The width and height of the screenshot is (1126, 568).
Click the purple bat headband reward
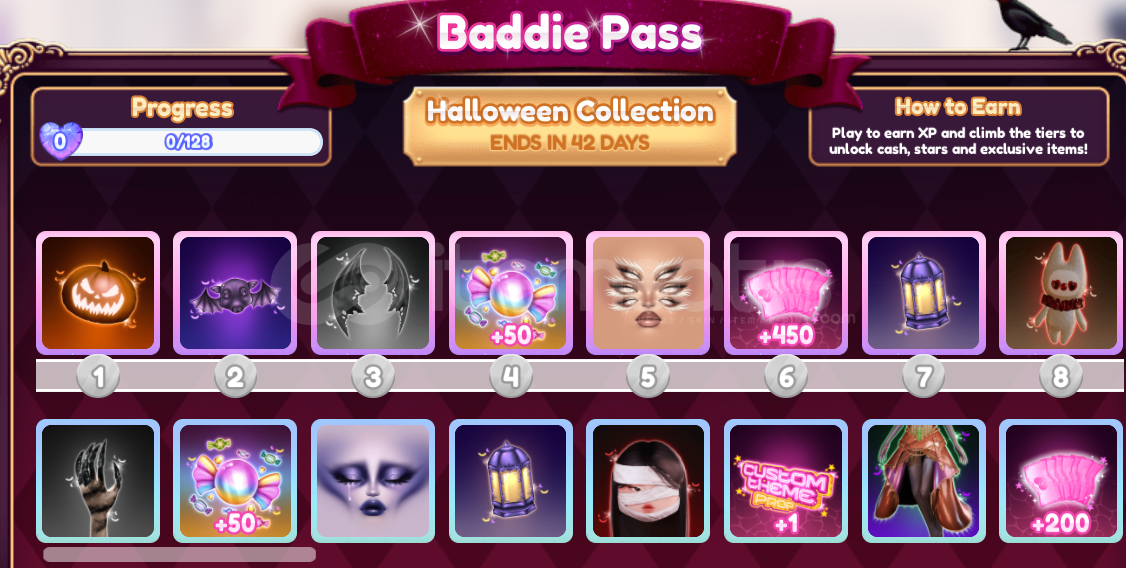(x=235, y=293)
